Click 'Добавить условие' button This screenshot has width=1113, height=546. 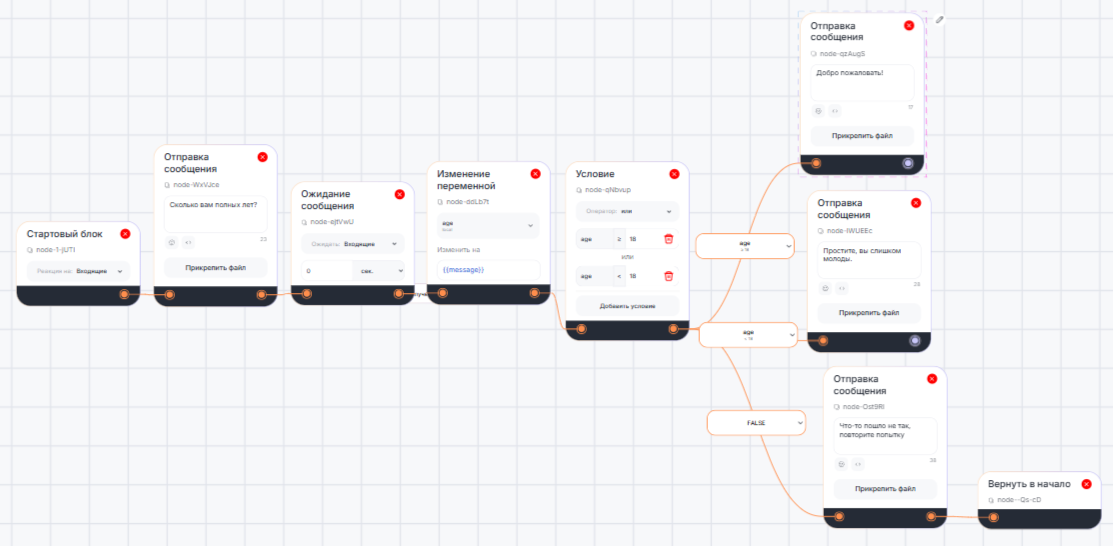click(x=627, y=305)
